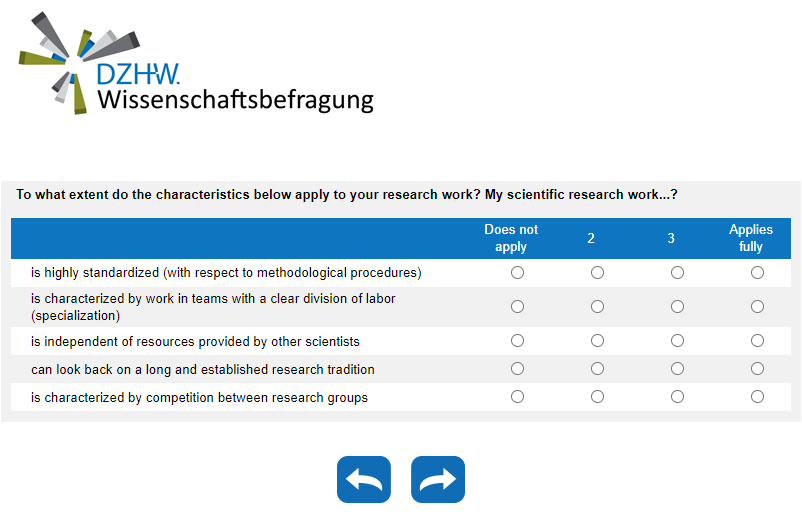Click the DZHW Wissenschaftsbefragung logo

[197, 65]
